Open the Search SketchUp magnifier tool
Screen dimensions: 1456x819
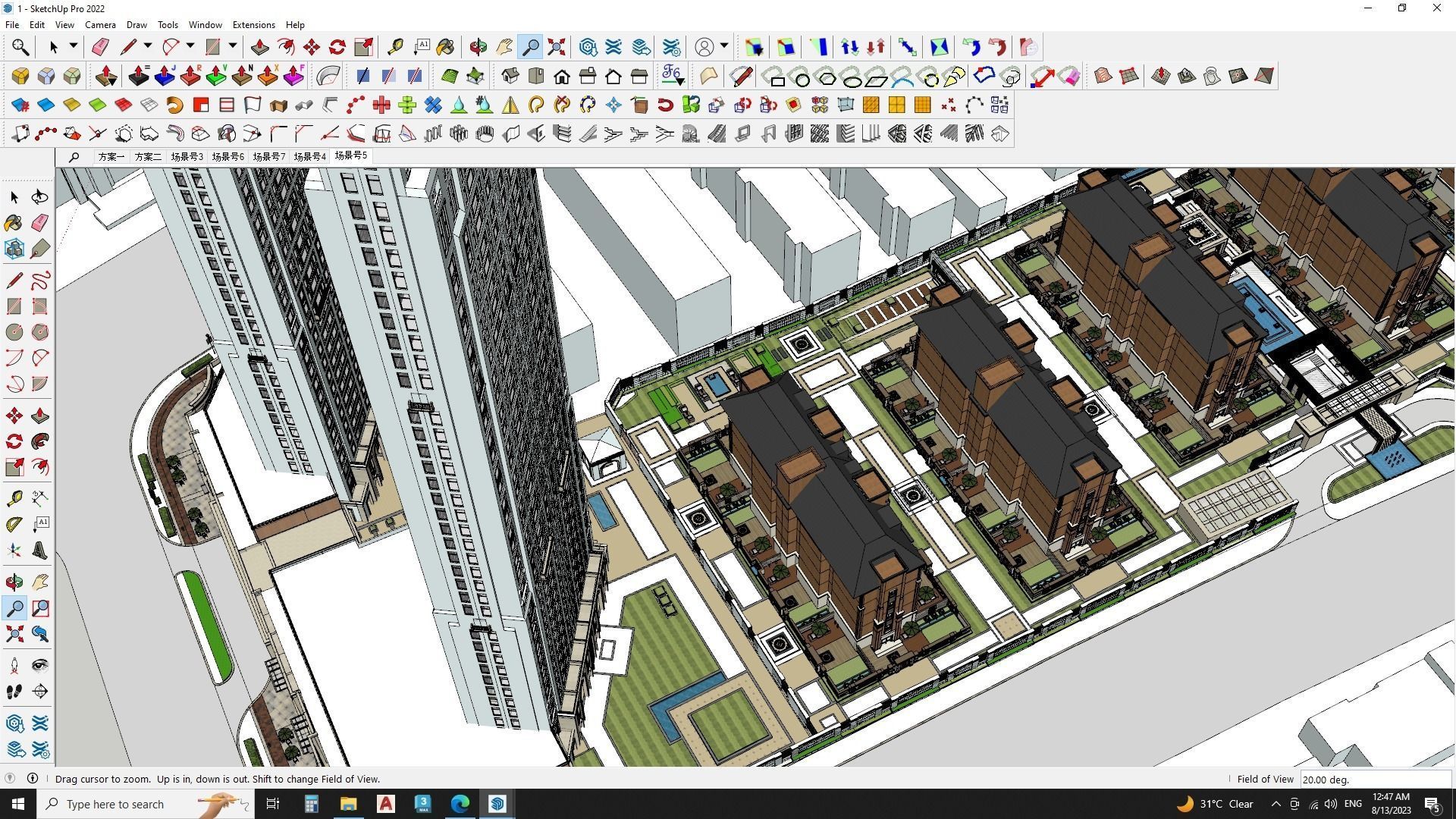tap(20, 47)
